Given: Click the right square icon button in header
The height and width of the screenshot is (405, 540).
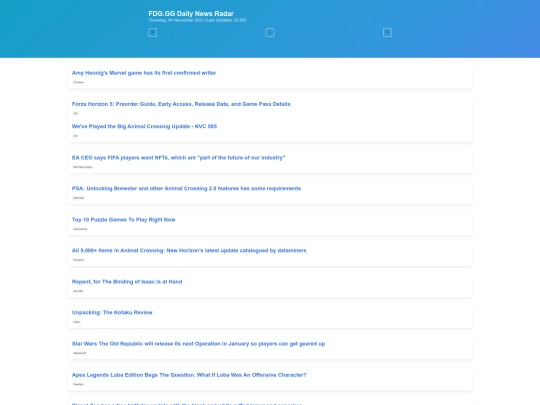Looking at the screenshot, I should (x=387, y=33).
